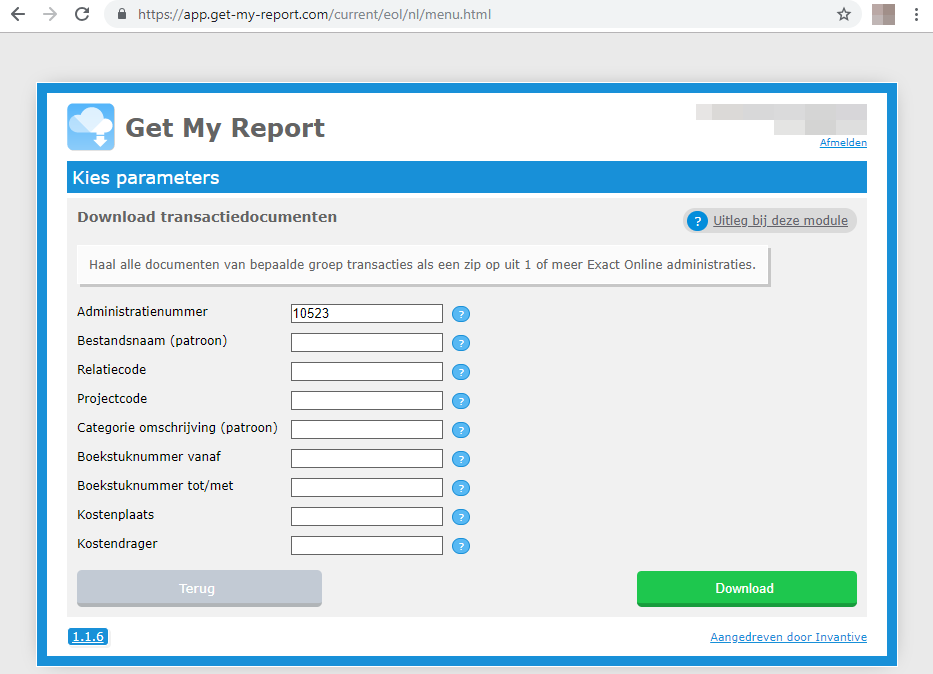Viewport: 933px width, 674px height.
Task: Open help for Categorie omschrijving field
Action: pos(461,430)
